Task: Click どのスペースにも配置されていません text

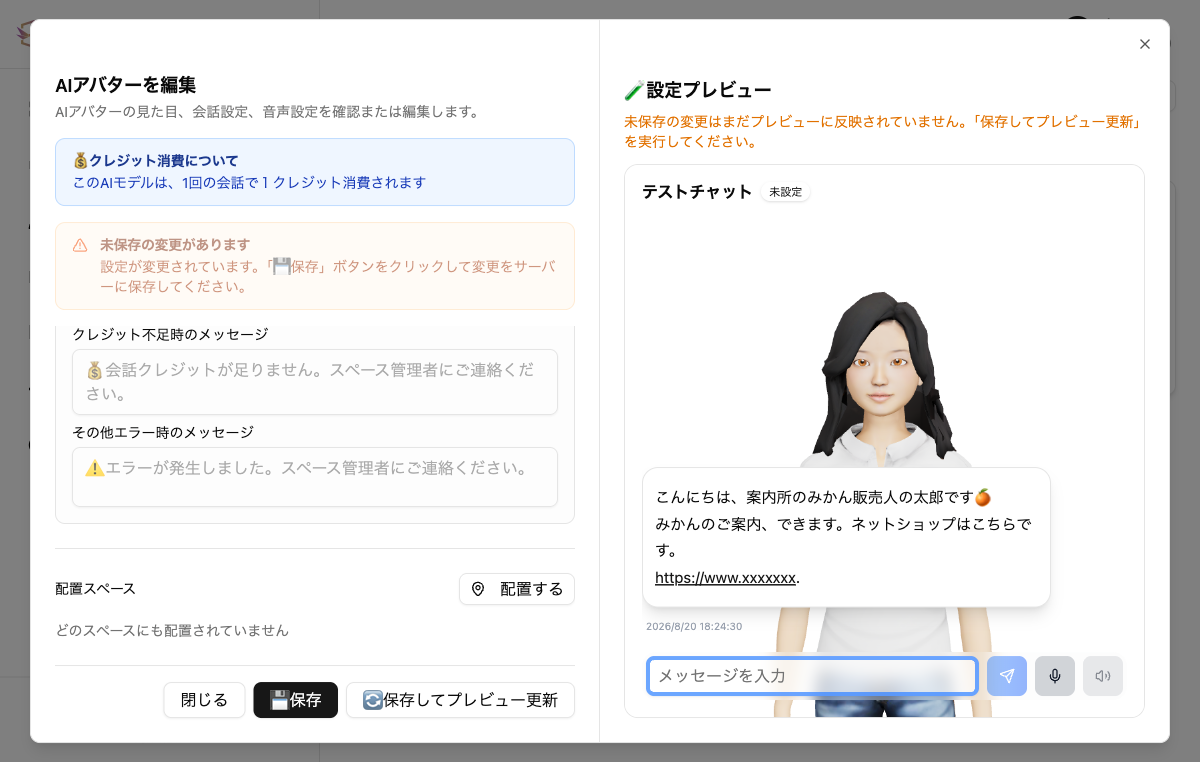Action: 172,631
